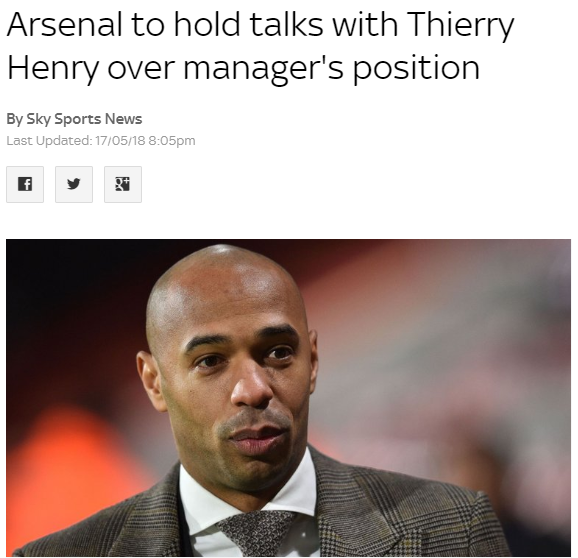578x558 pixels.
Task: Click the time 8:05pm in the timestamp
Action: pos(172,141)
